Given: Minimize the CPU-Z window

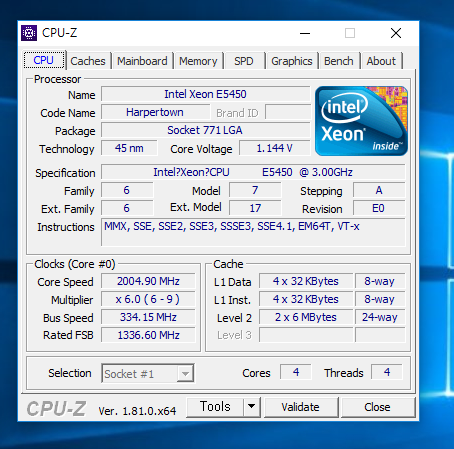Looking at the screenshot, I should [x=305, y=33].
